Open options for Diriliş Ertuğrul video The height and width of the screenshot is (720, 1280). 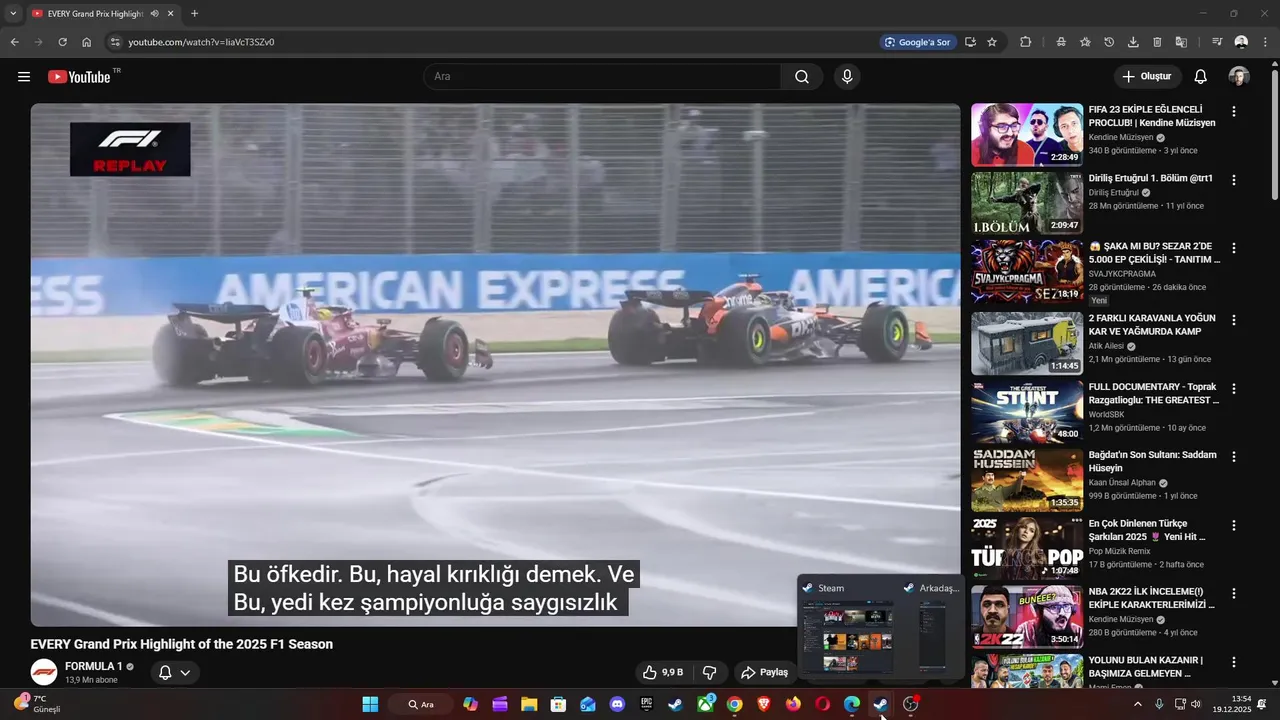[1234, 180]
